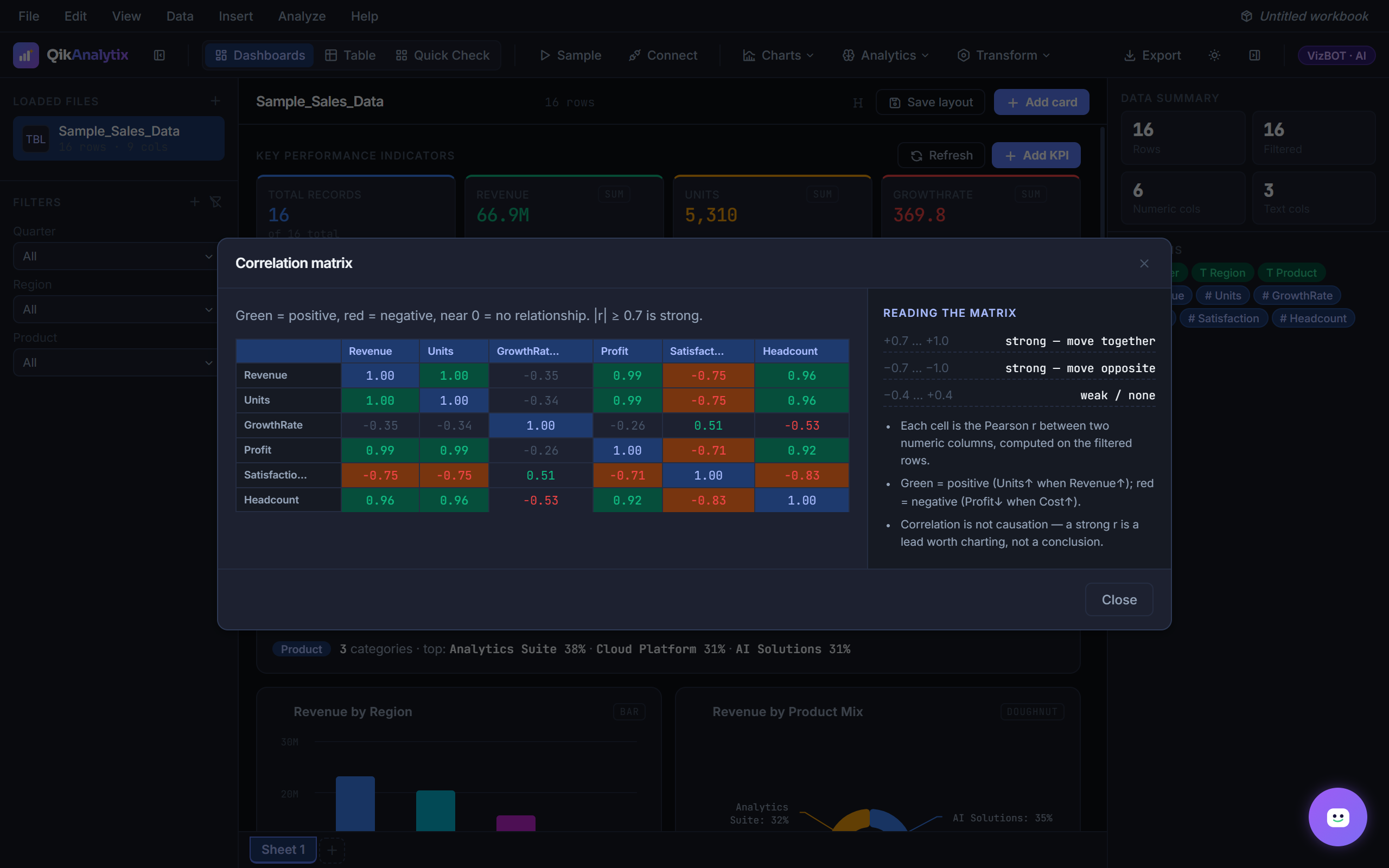Click the Profit column header in matrix
The image size is (1389, 868).
627,351
